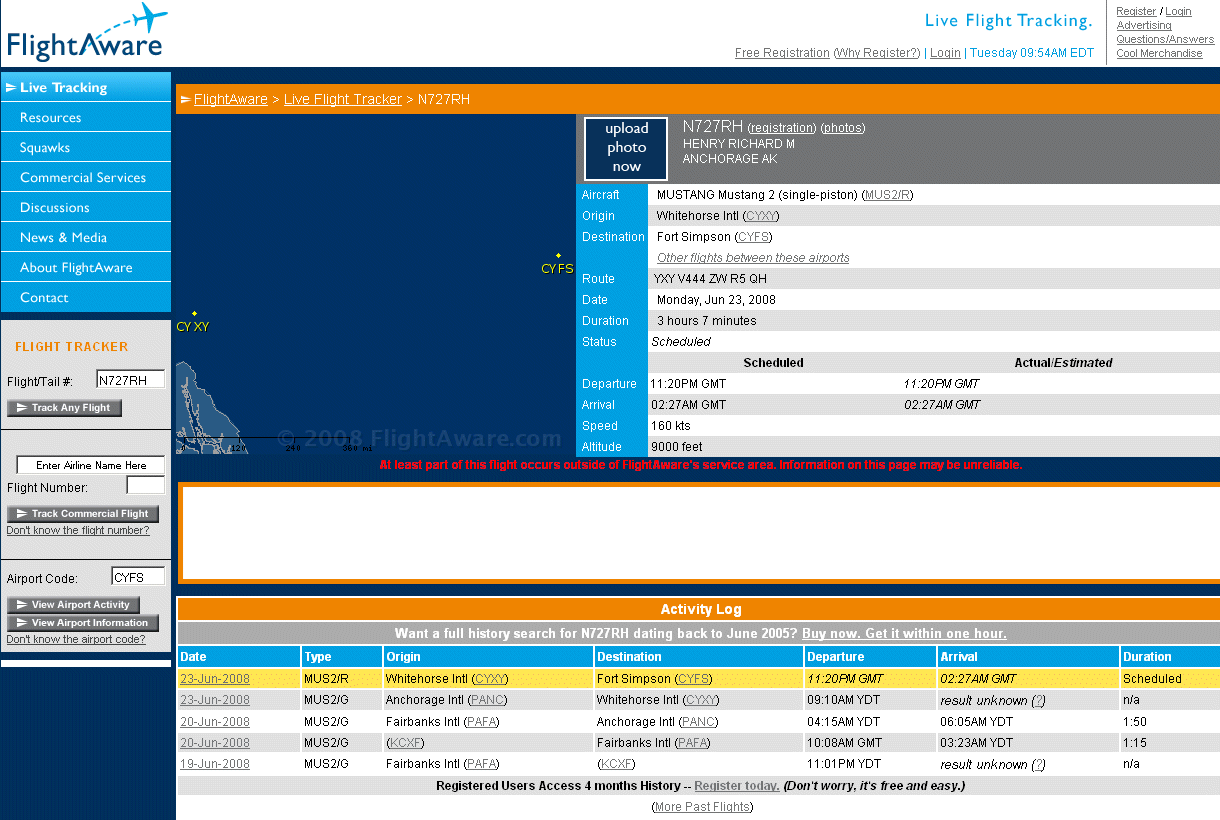
Task: Open the Contact menu item
Action: point(86,297)
